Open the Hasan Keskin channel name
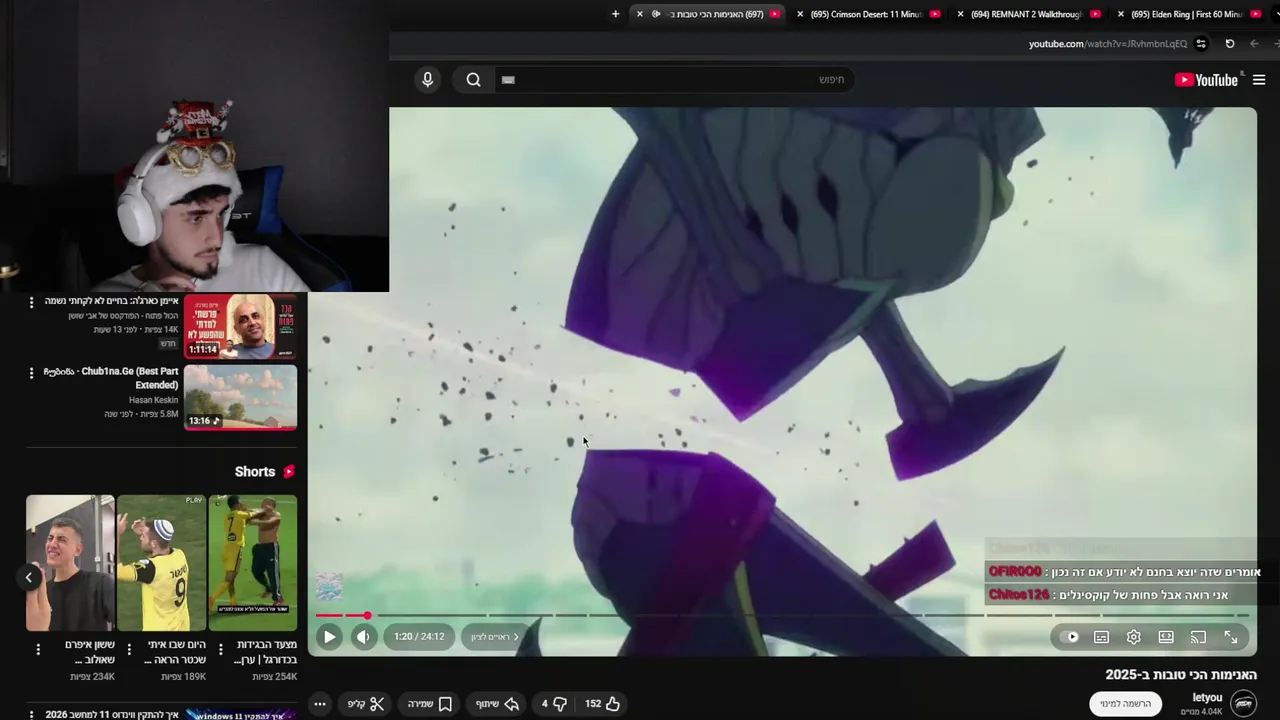The height and width of the screenshot is (720, 1280). tap(153, 400)
